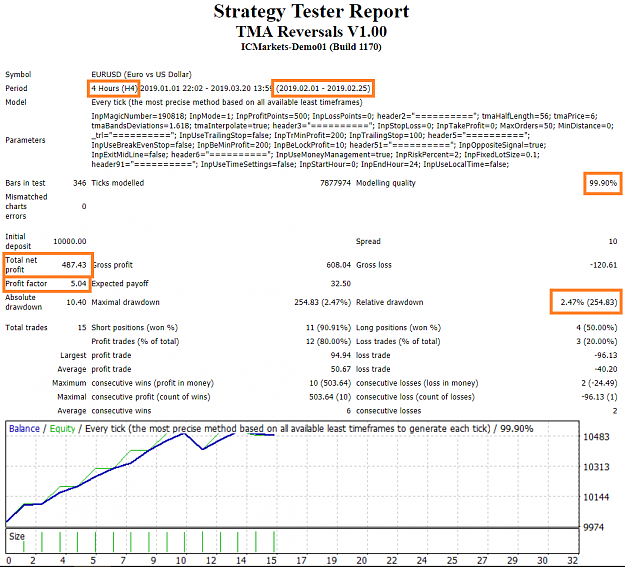Click the Total net profit value '487.43'
This screenshot has width=625, height=567.
74,265
